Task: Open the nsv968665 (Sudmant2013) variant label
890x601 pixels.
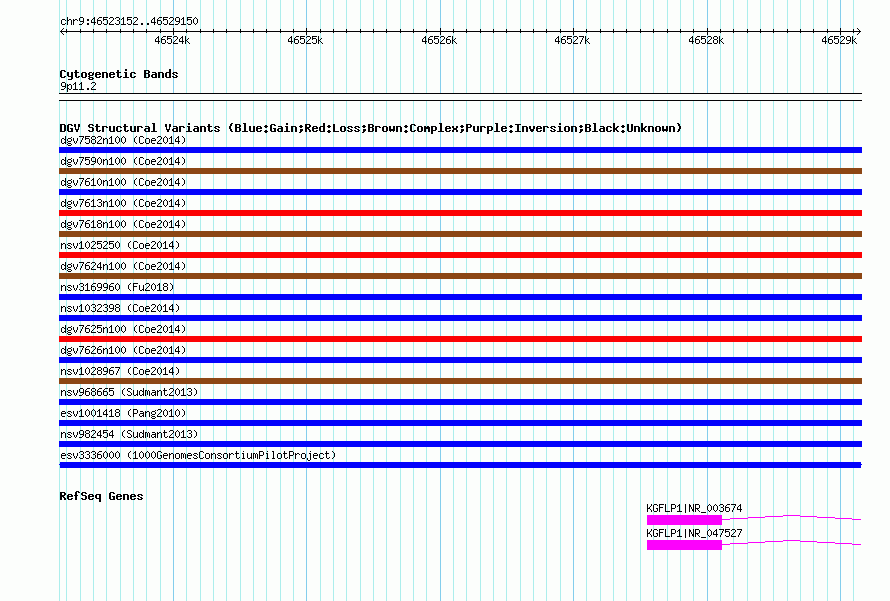Action: coord(129,392)
